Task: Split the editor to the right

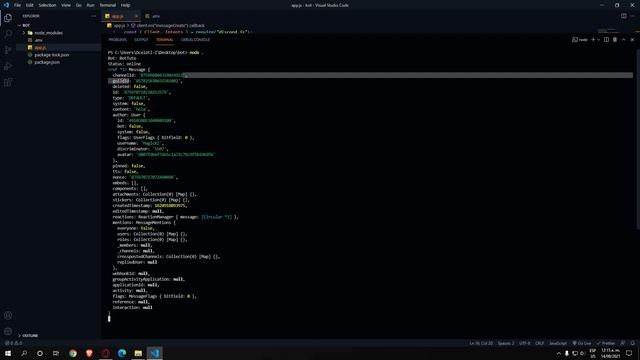Action: (x=624, y=16)
